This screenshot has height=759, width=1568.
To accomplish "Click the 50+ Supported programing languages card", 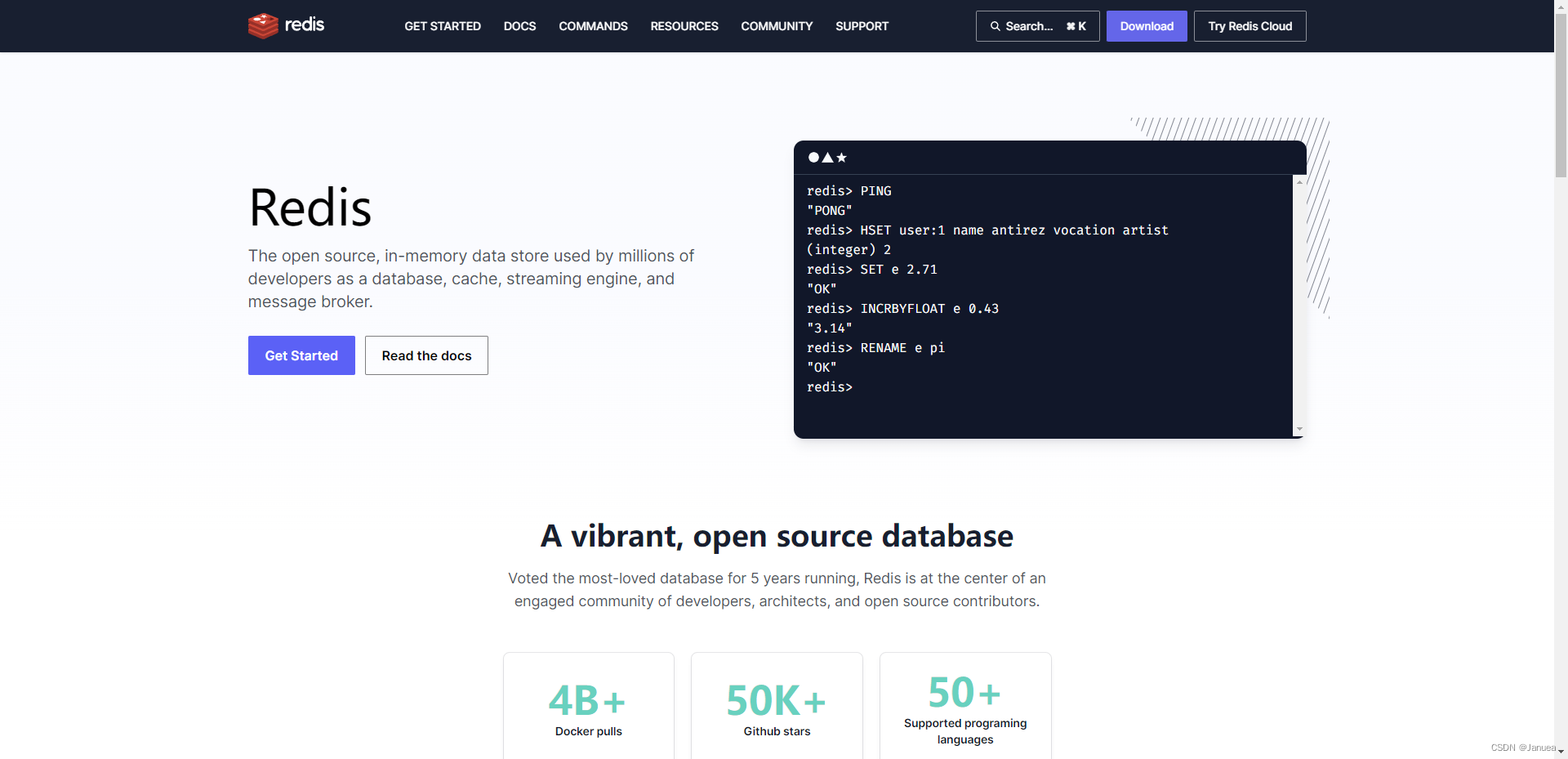I will [965, 706].
